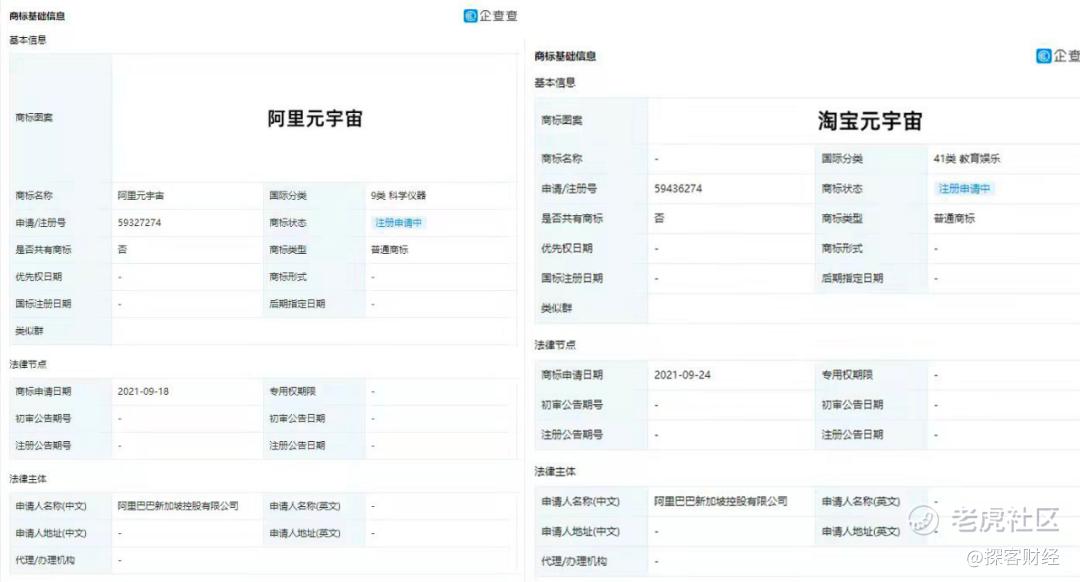Click the registration number 59327274
Viewport: 1080px width, 582px height.
(x=139, y=222)
